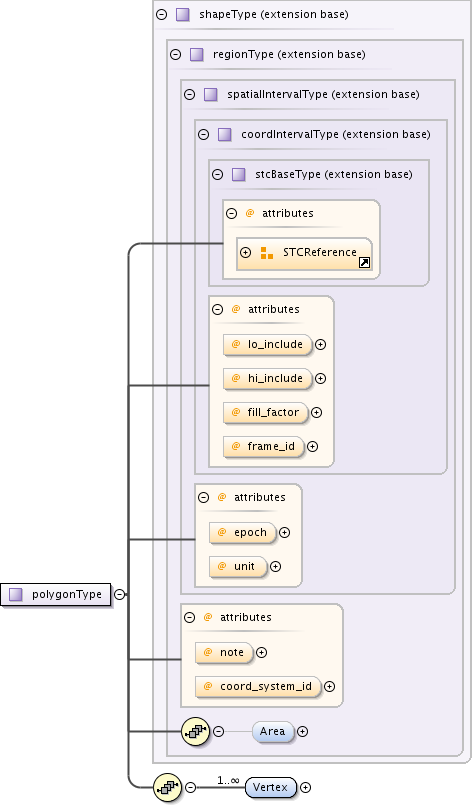Select the fill_factor attribute label
This screenshot has width=473, height=807.
click(x=273, y=412)
